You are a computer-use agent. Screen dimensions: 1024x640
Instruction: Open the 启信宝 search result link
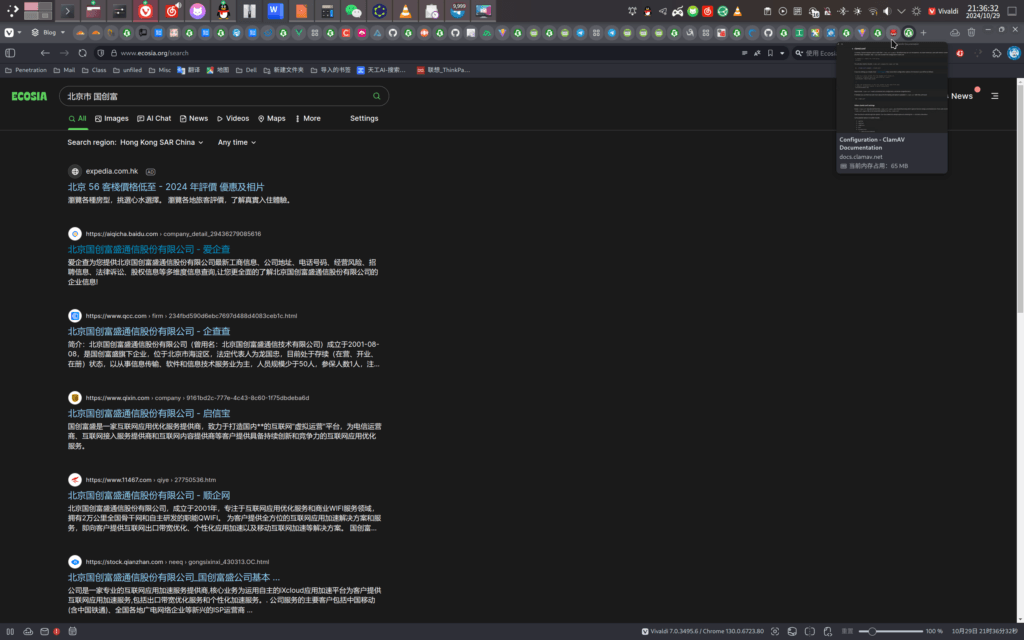(x=149, y=413)
